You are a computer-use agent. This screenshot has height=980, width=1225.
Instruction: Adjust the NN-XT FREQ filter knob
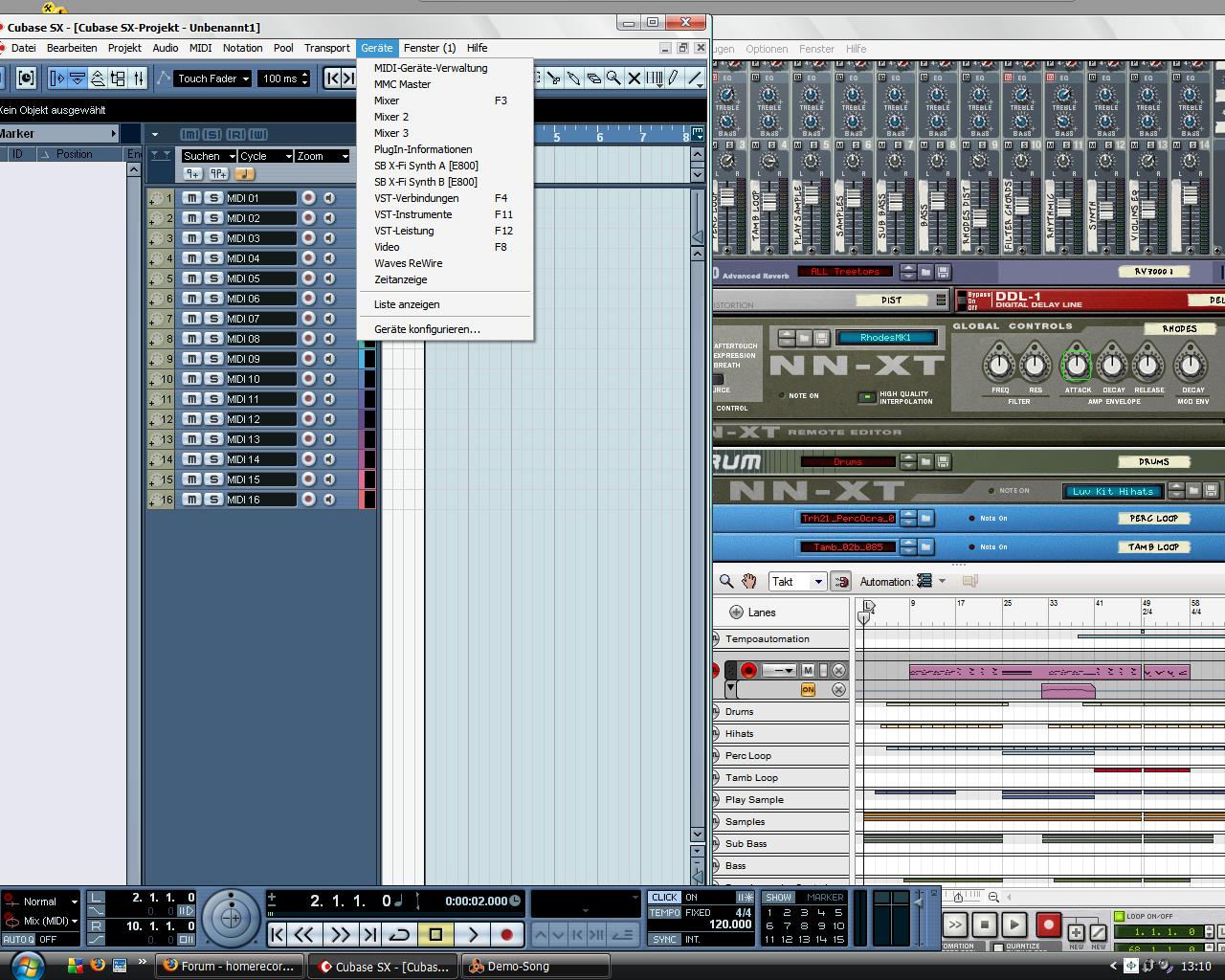point(999,365)
